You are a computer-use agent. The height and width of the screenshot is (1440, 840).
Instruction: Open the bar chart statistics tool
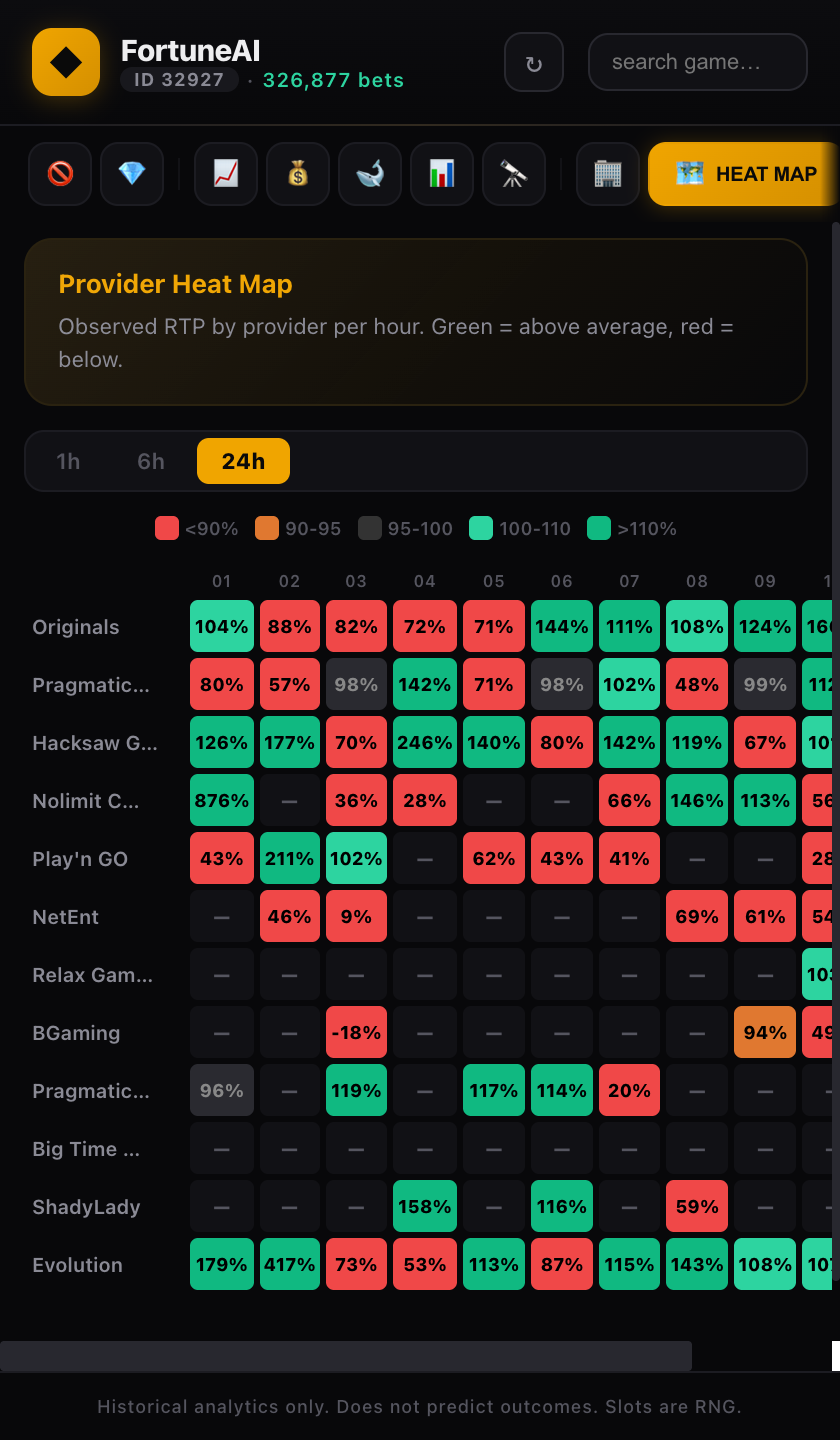441,173
